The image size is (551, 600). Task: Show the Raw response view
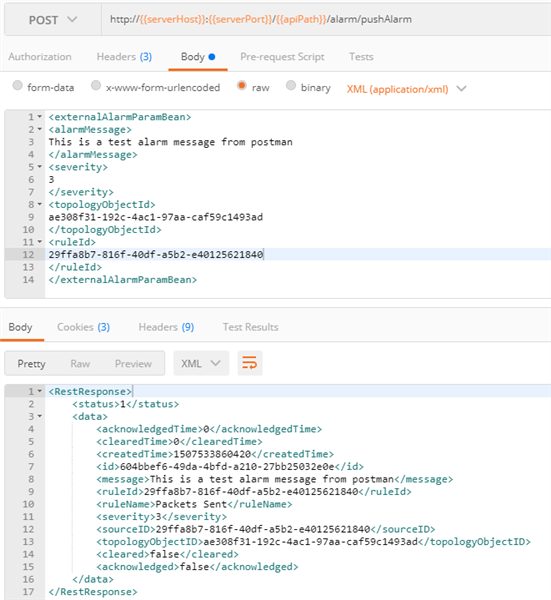coord(80,364)
